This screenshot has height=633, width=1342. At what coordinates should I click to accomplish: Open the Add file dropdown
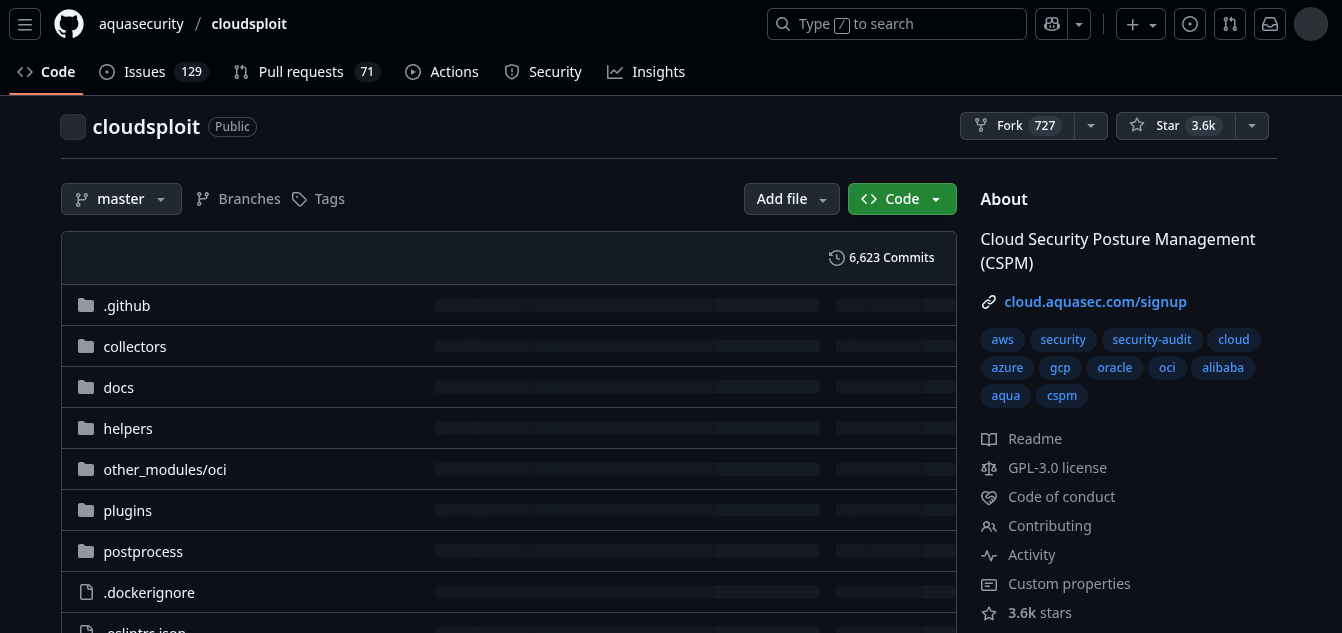pos(791,199)
